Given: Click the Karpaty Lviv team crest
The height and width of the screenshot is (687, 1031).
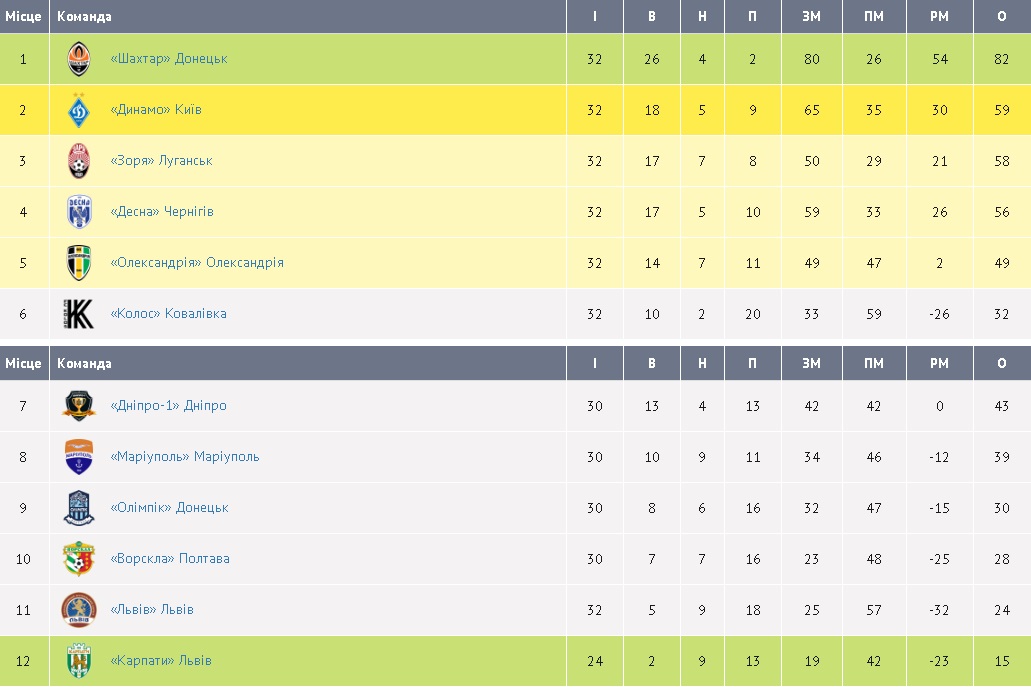Looking at the screenshot, I should coord(79,661).
